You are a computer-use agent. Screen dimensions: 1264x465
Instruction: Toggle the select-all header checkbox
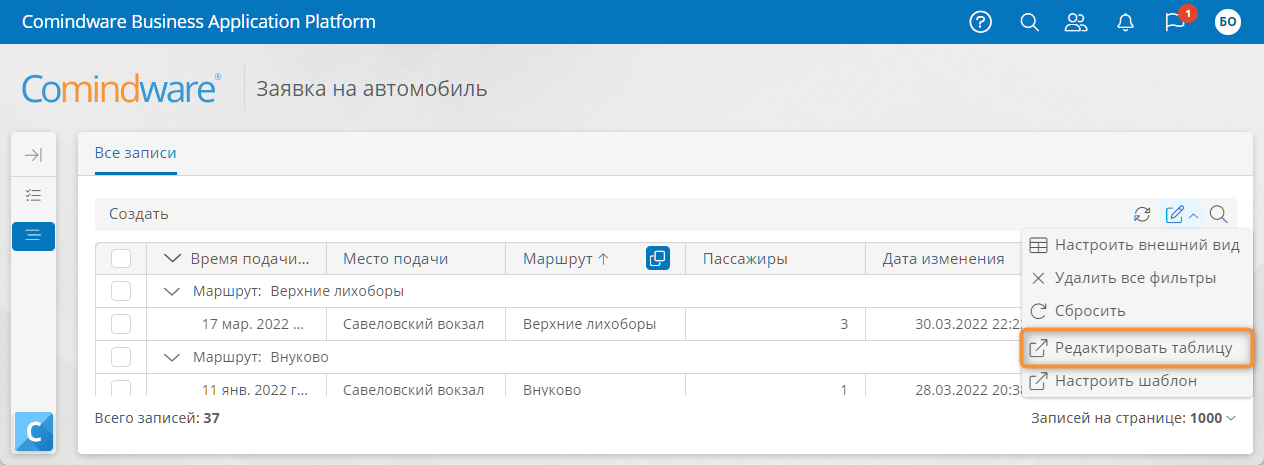121,259
